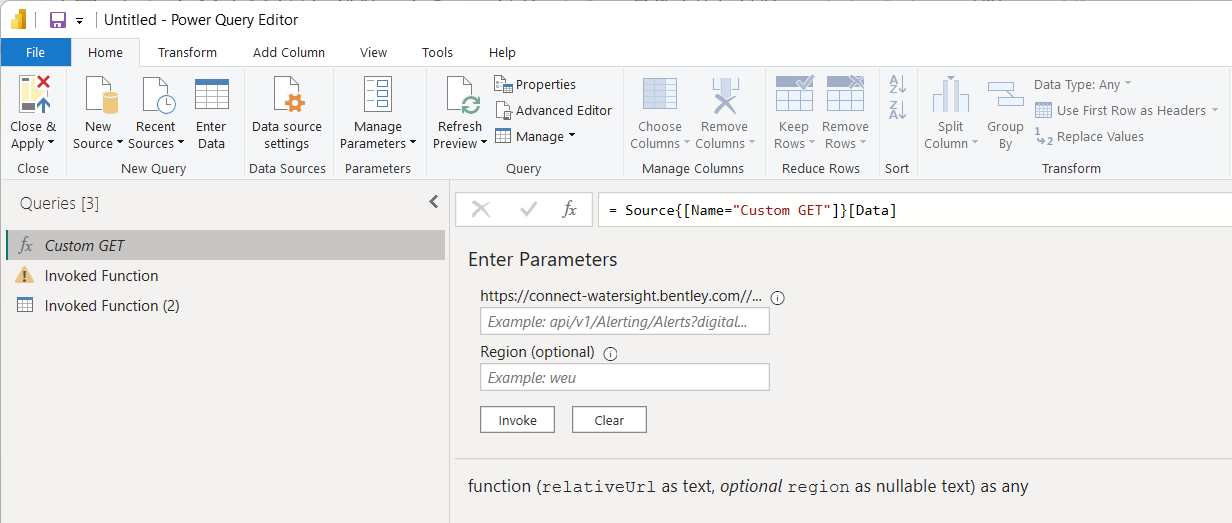Click the Advanced Editor icon
Viewport: 1232px width, 523px height.
[x=503, y=110]
